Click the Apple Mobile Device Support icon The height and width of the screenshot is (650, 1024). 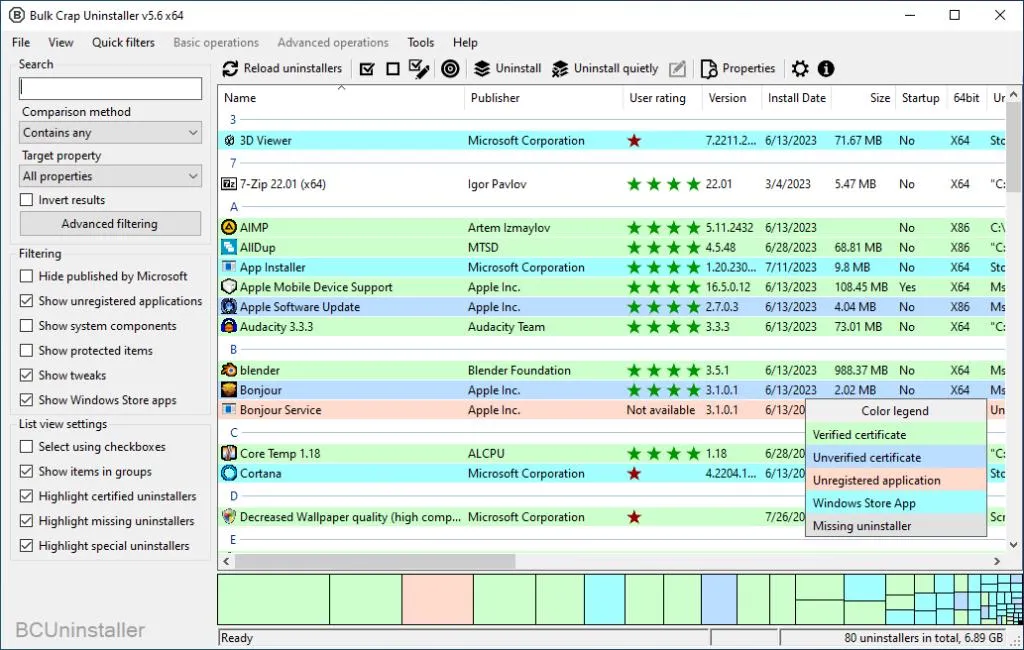pos(229,287)
